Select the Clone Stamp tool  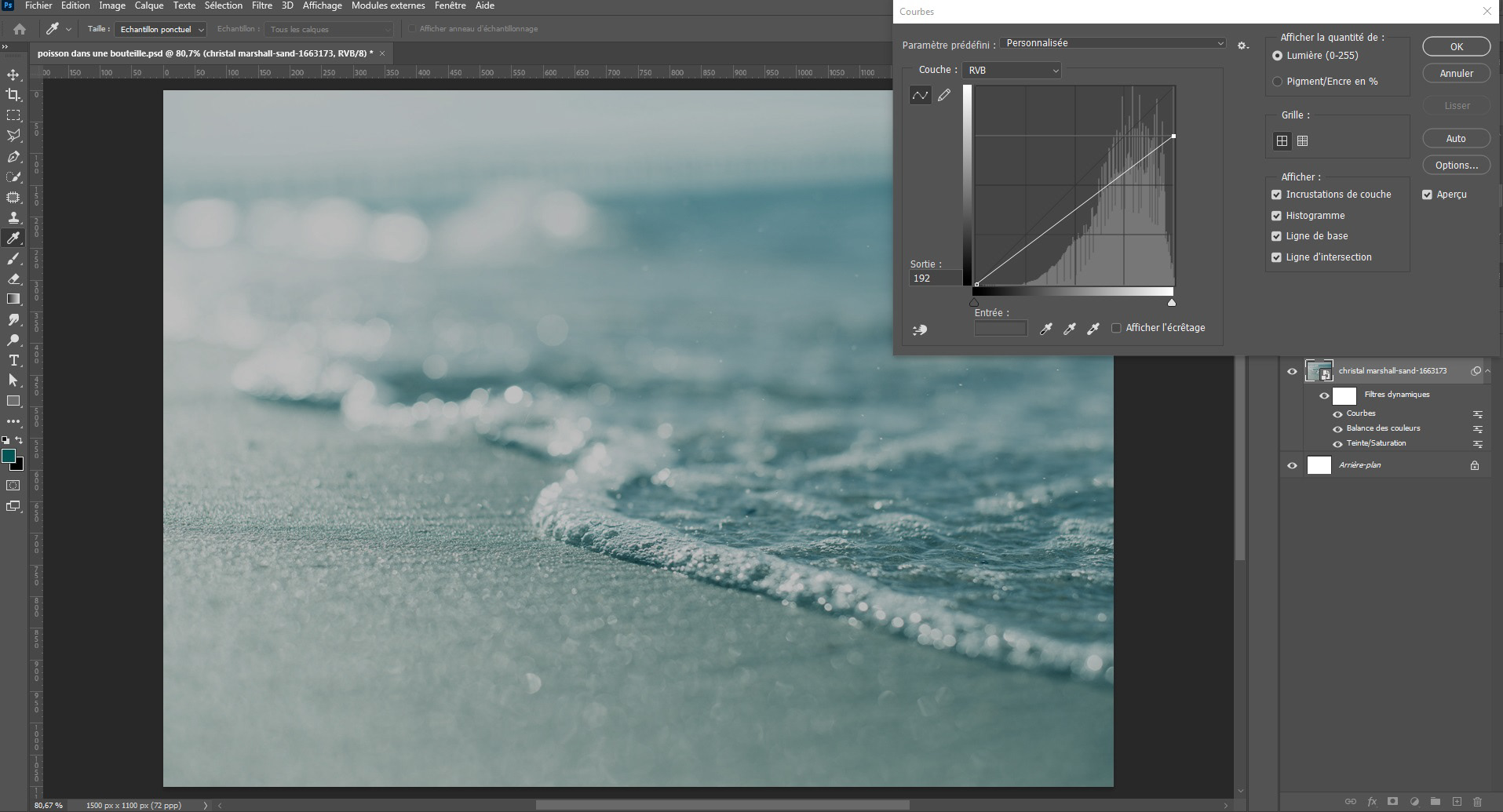click(13, 218)
